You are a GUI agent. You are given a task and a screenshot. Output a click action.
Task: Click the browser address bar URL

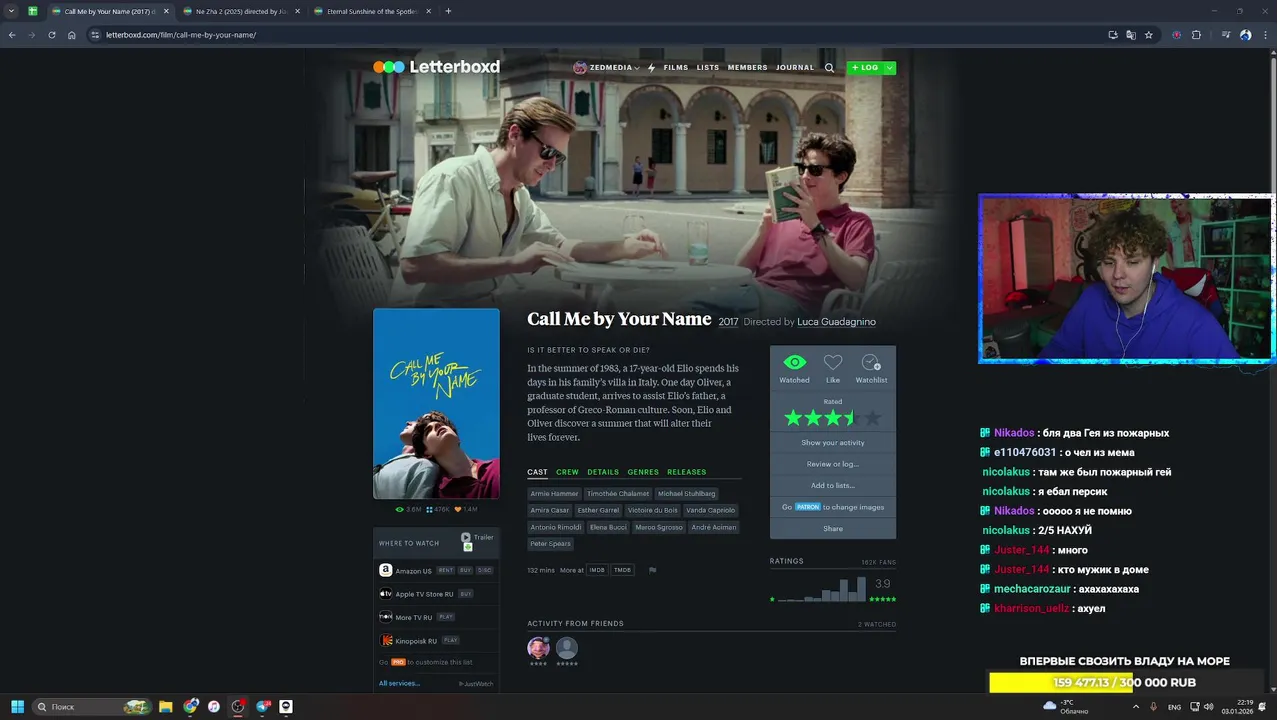click(x=181, y=35)
